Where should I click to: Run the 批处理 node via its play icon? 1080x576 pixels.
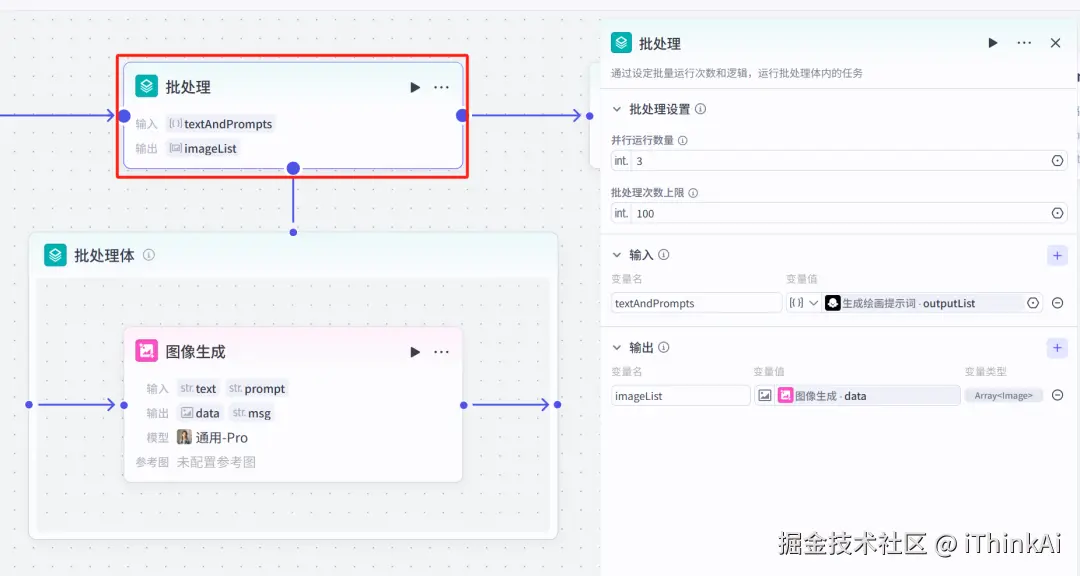pos(415,87)
